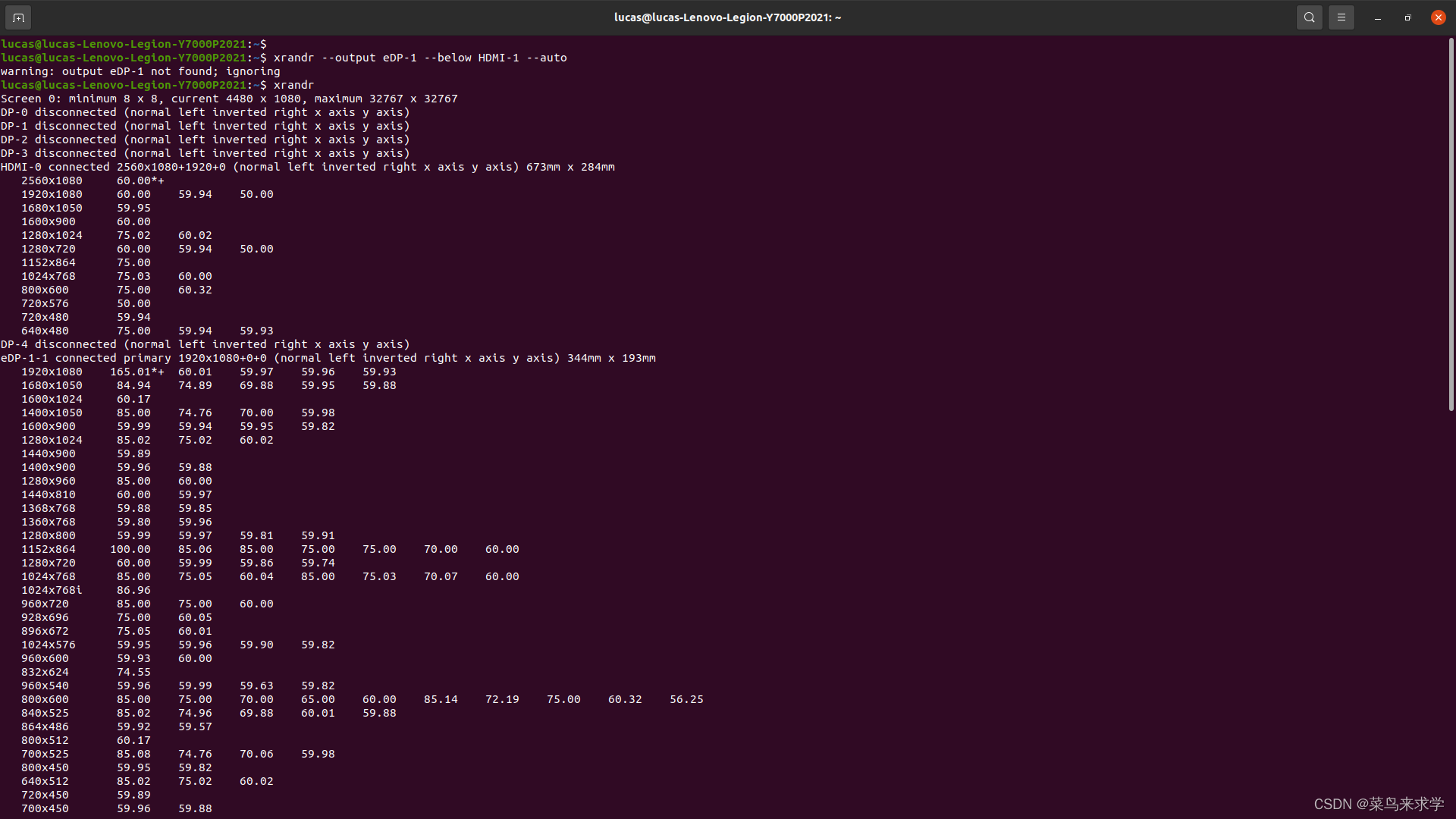
Task: Click the 1024x768i mode entry
Action: pyautogui.click(x=52, y=590)
